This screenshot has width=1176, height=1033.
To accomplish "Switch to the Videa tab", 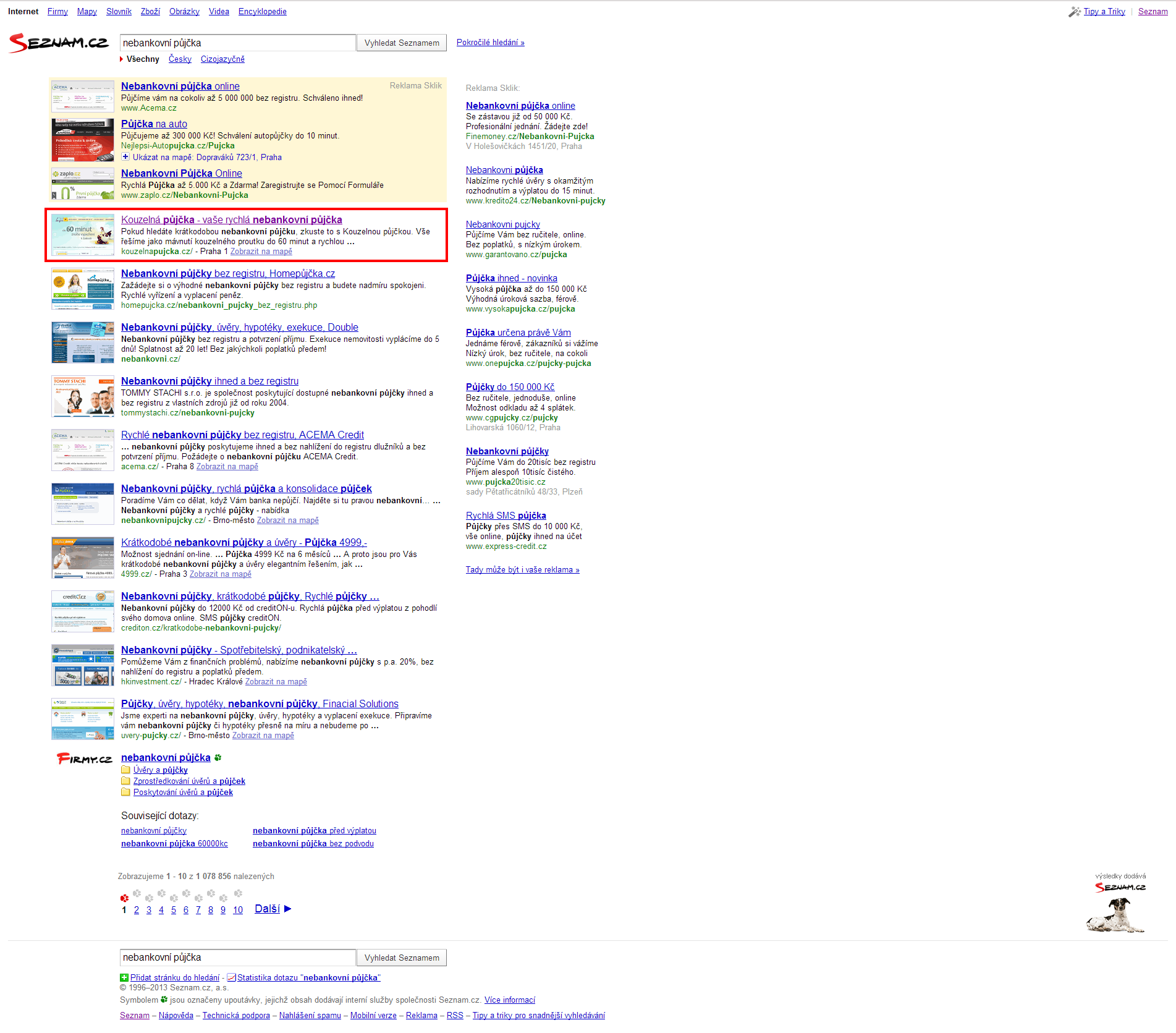I will tap(219, 12).
